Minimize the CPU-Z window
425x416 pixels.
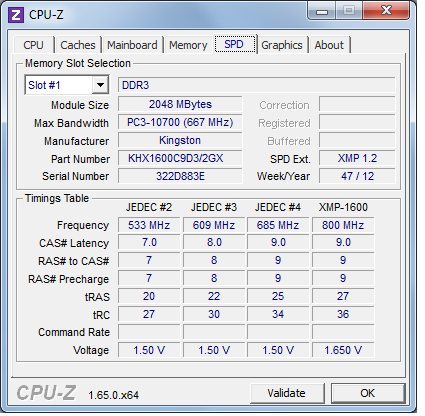pyautogui.click(x=321, y=11)
